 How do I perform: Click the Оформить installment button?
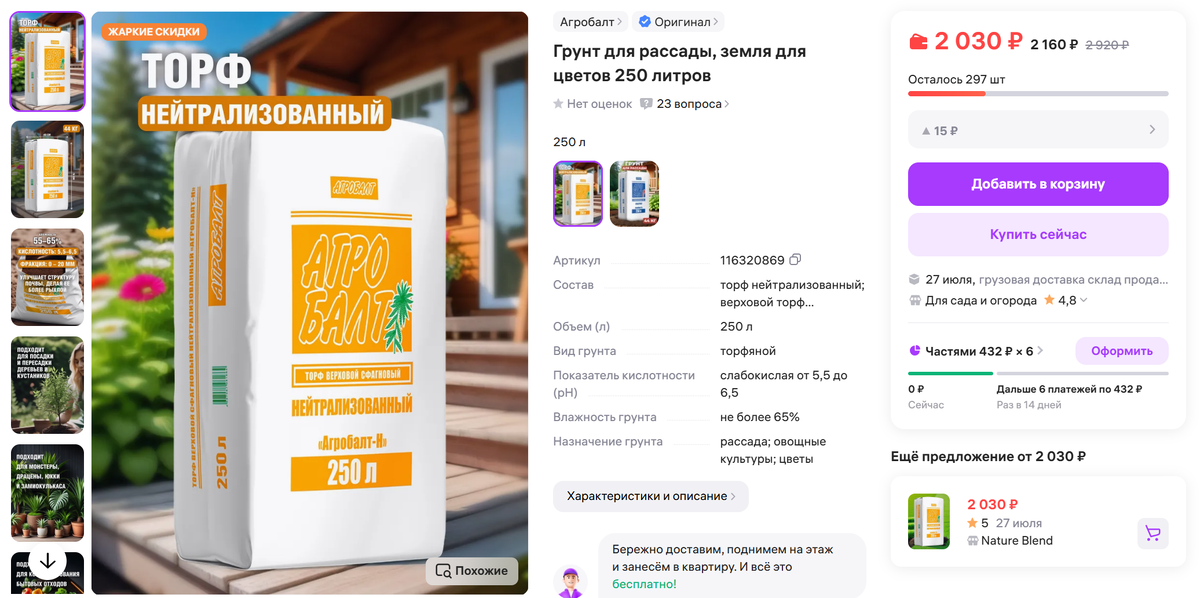click(1121, 351)
